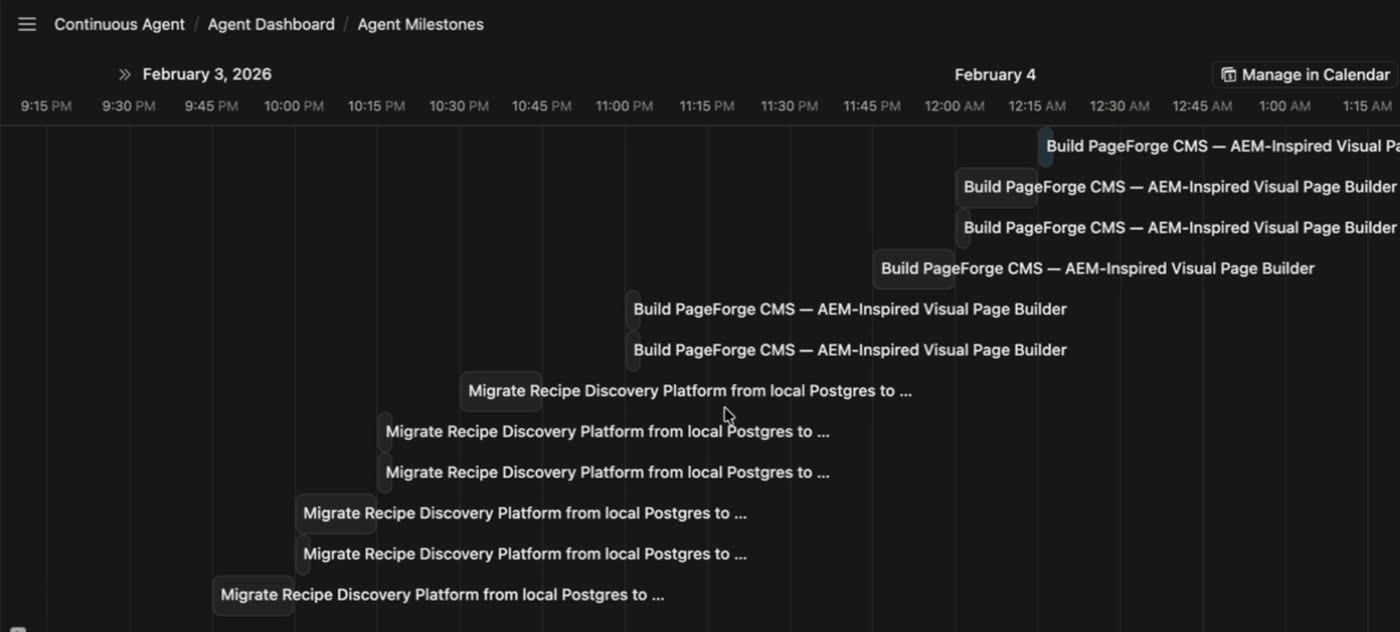Click the 1:00 AM time label
The image size is (1400, 632).
point(1285,106)
